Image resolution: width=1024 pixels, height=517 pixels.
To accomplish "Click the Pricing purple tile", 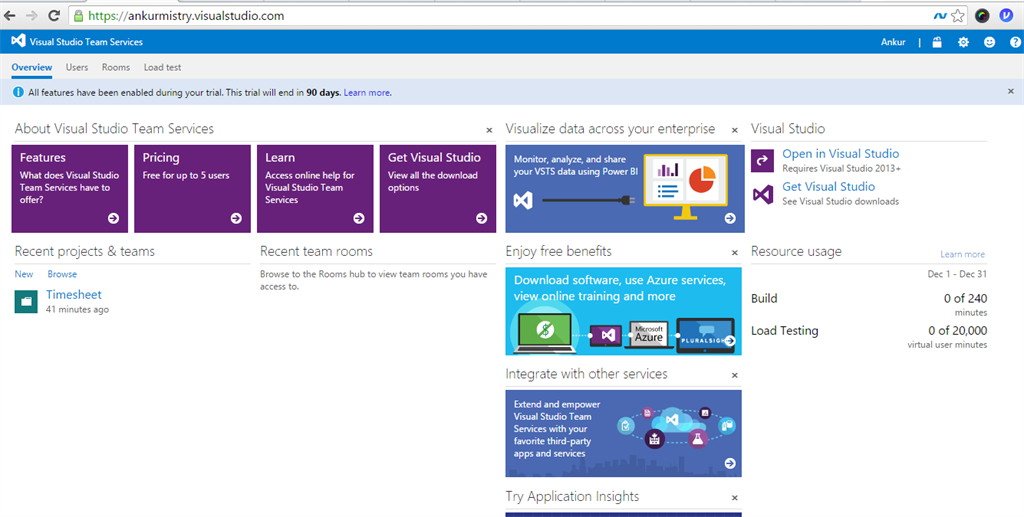I will coord(191,188).
